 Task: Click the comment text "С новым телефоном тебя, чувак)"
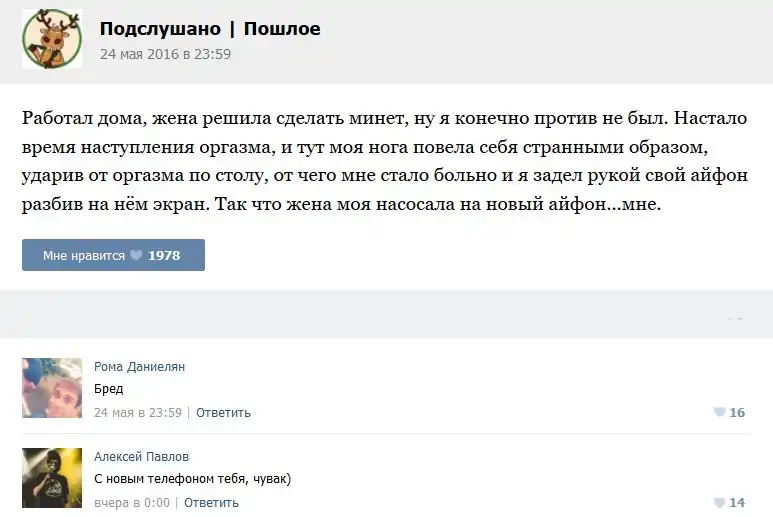[192, 479]
